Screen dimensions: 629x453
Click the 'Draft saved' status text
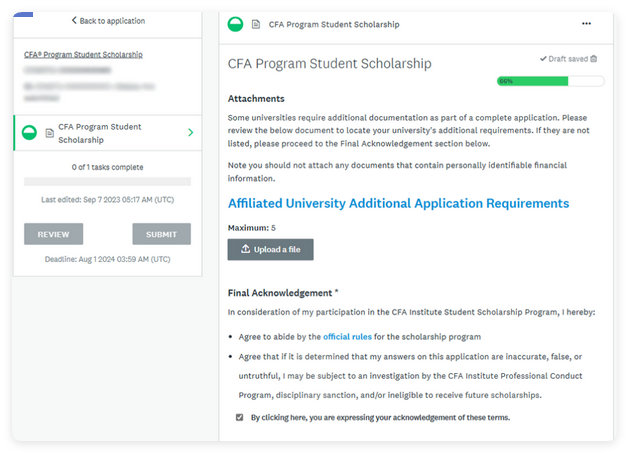point(568,59)
